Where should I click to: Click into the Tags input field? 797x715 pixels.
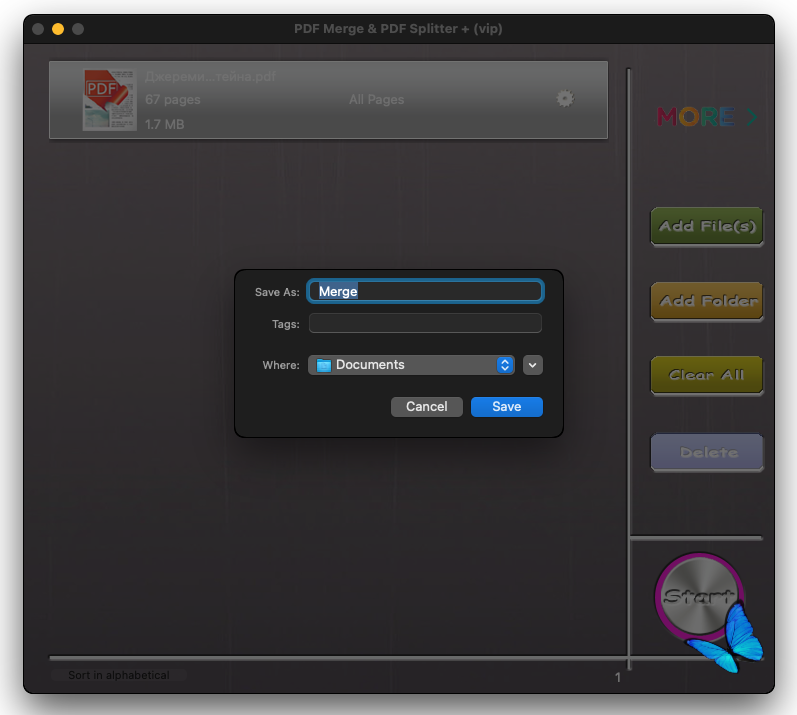(425, 323)
